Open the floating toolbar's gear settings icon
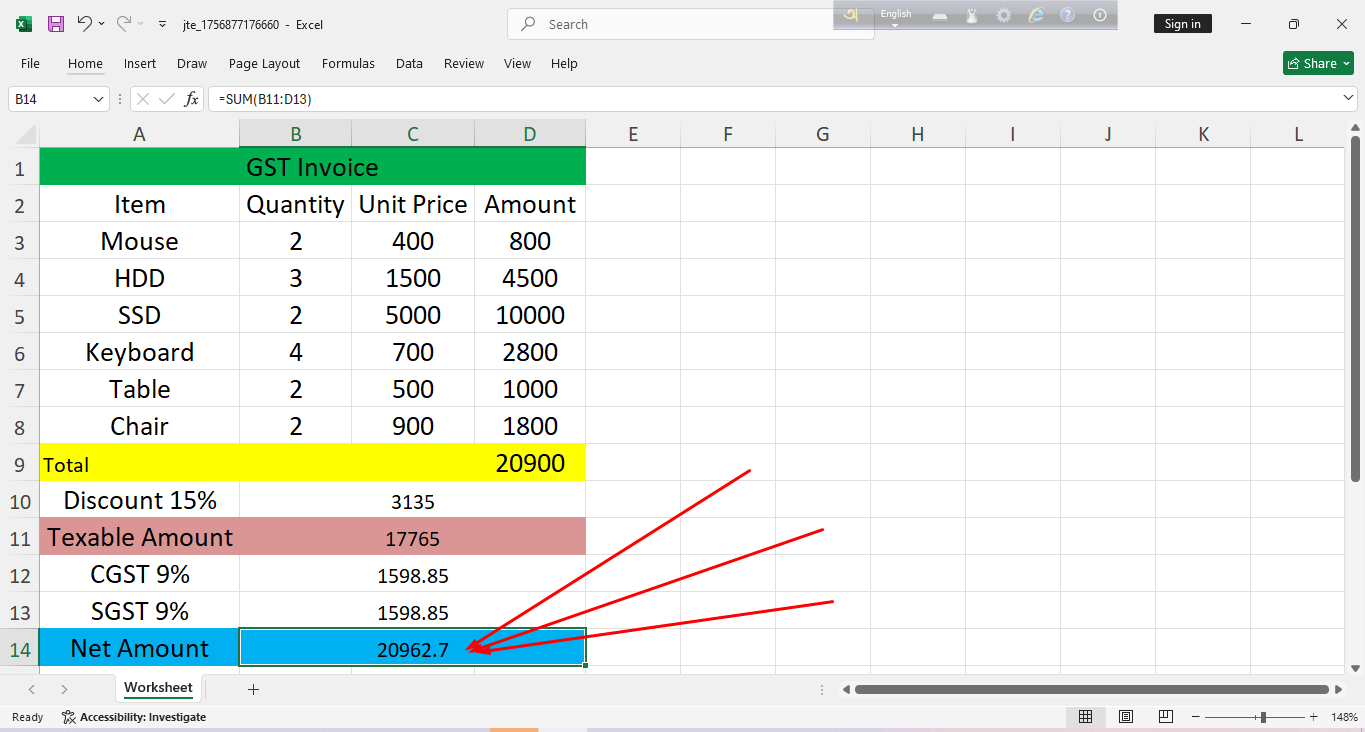The height and width of the screenshot is (732, 1365). (1004, 15)
